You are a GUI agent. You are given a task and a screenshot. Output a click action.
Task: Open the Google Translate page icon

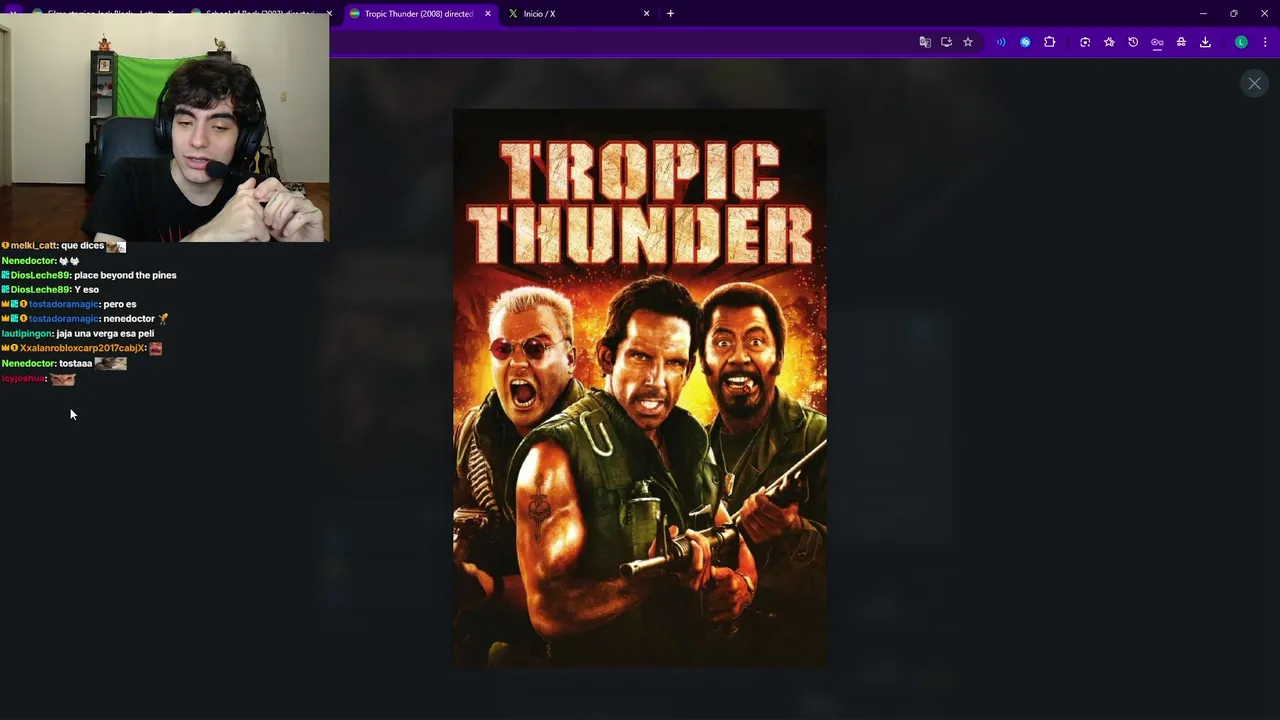click(x=925, y=42)
